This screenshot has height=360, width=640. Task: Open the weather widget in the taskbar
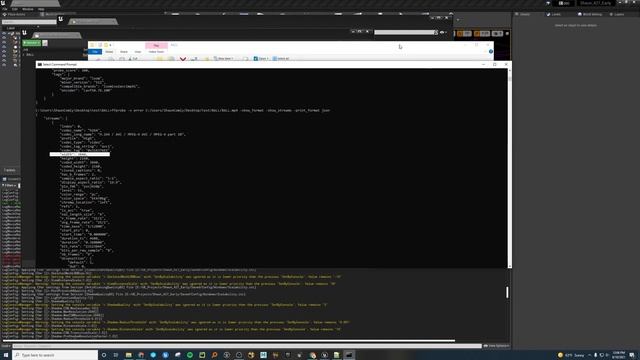click(x=571, y=355)
